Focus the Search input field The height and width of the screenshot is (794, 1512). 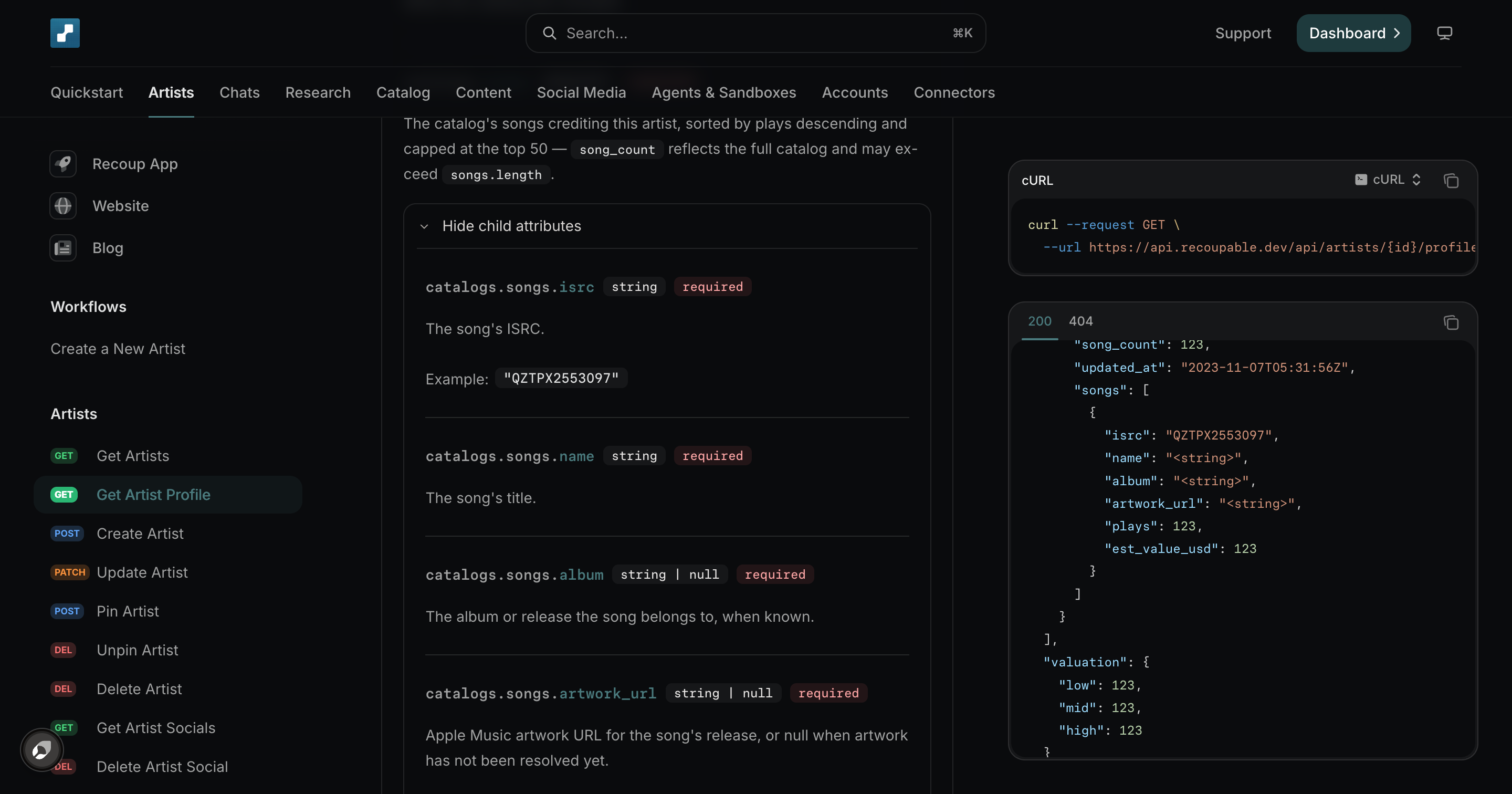(755, 34)
